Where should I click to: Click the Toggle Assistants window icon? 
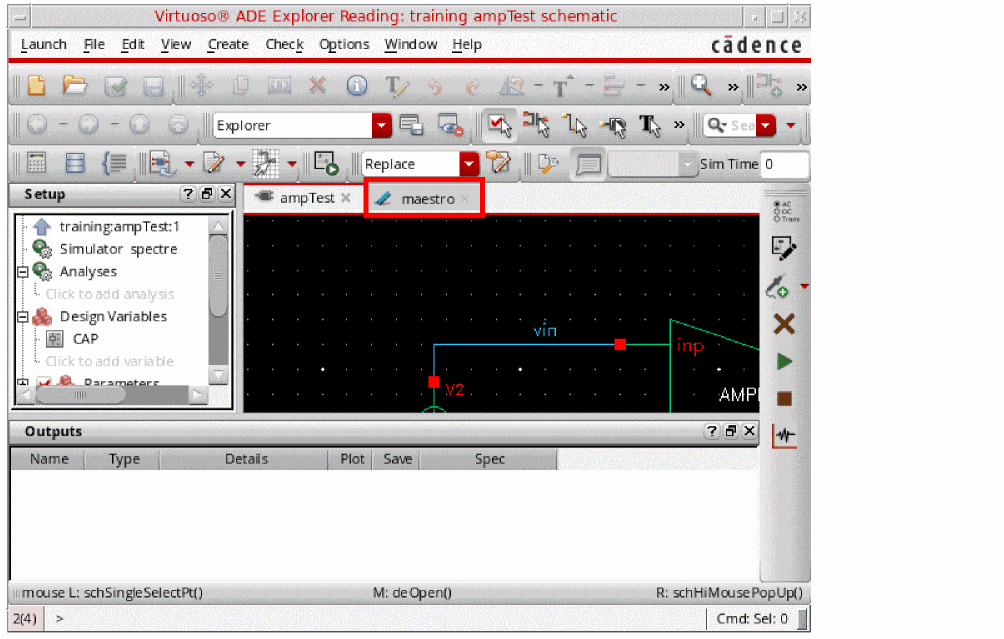click(411, 125)
